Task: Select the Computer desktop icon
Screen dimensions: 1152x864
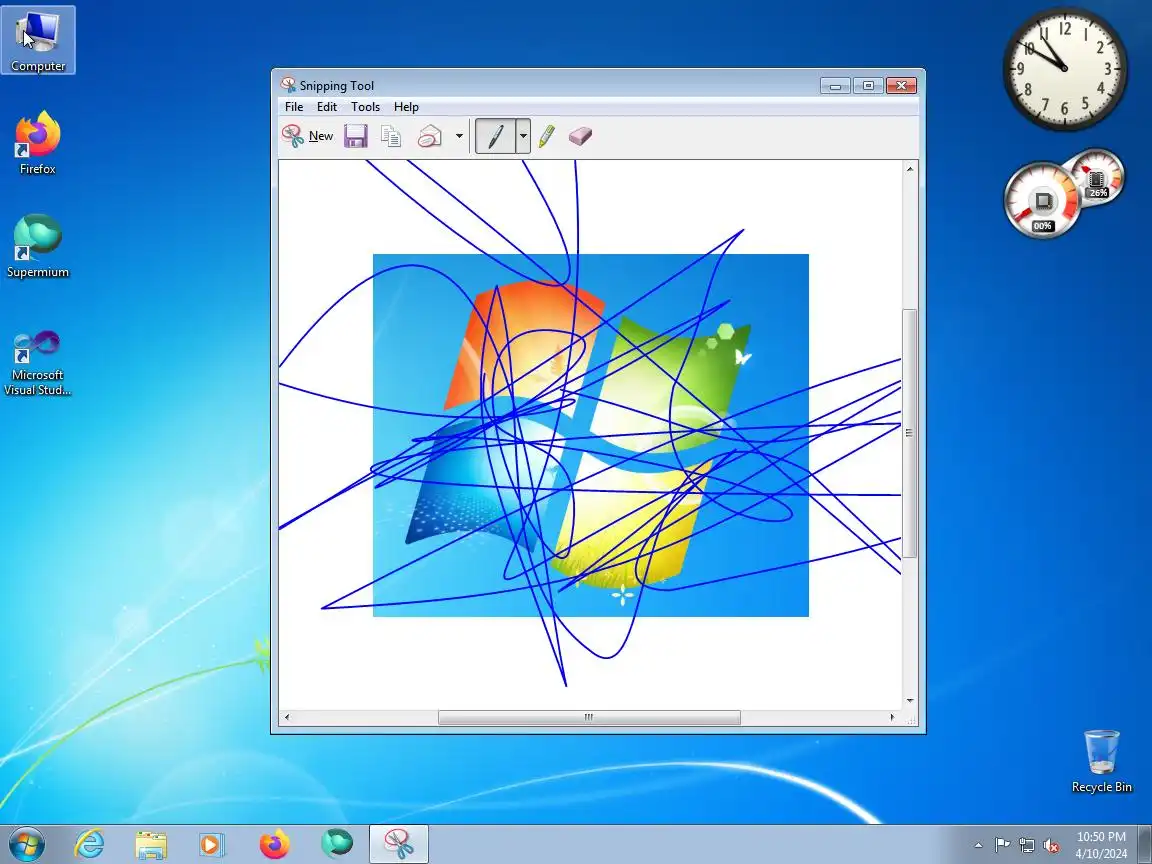Action: [38, 40]
